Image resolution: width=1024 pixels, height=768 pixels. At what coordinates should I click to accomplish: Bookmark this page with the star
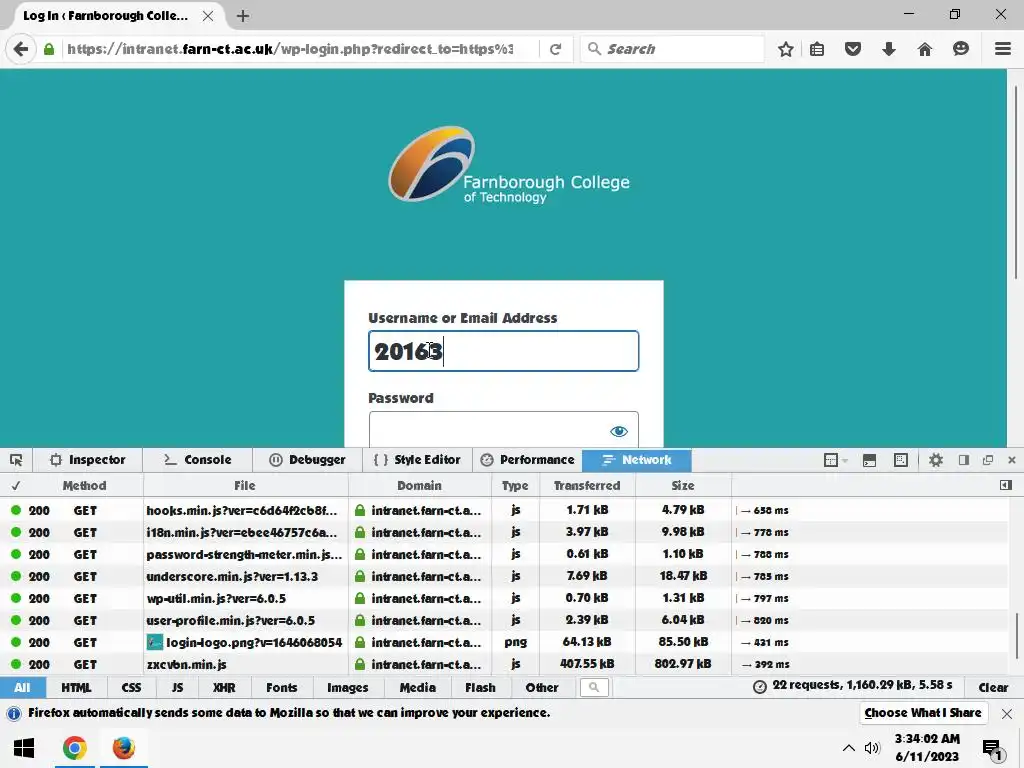click(x=786, y=49)
